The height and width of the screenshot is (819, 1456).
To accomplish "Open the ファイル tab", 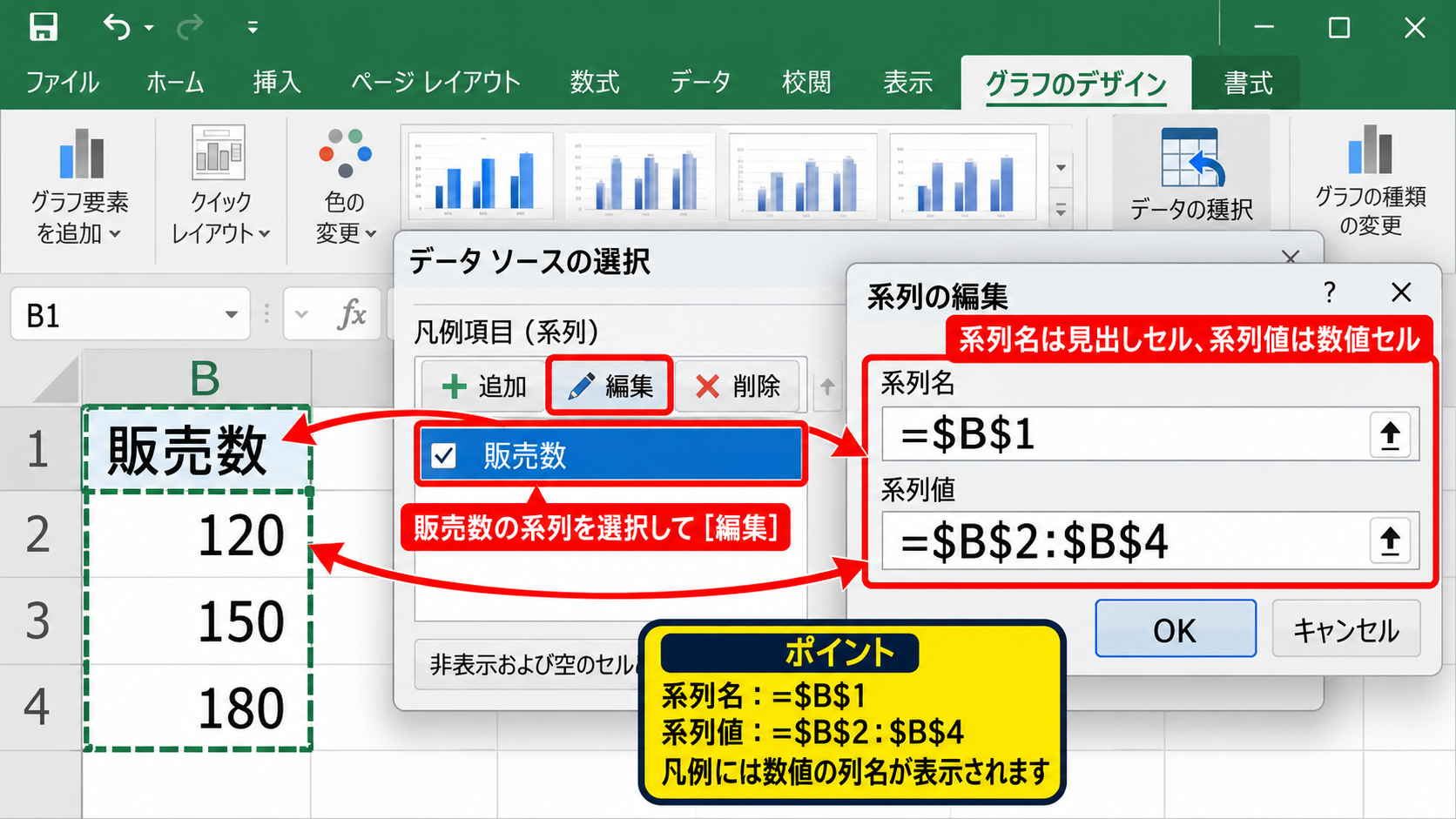I will coord(62,83).
